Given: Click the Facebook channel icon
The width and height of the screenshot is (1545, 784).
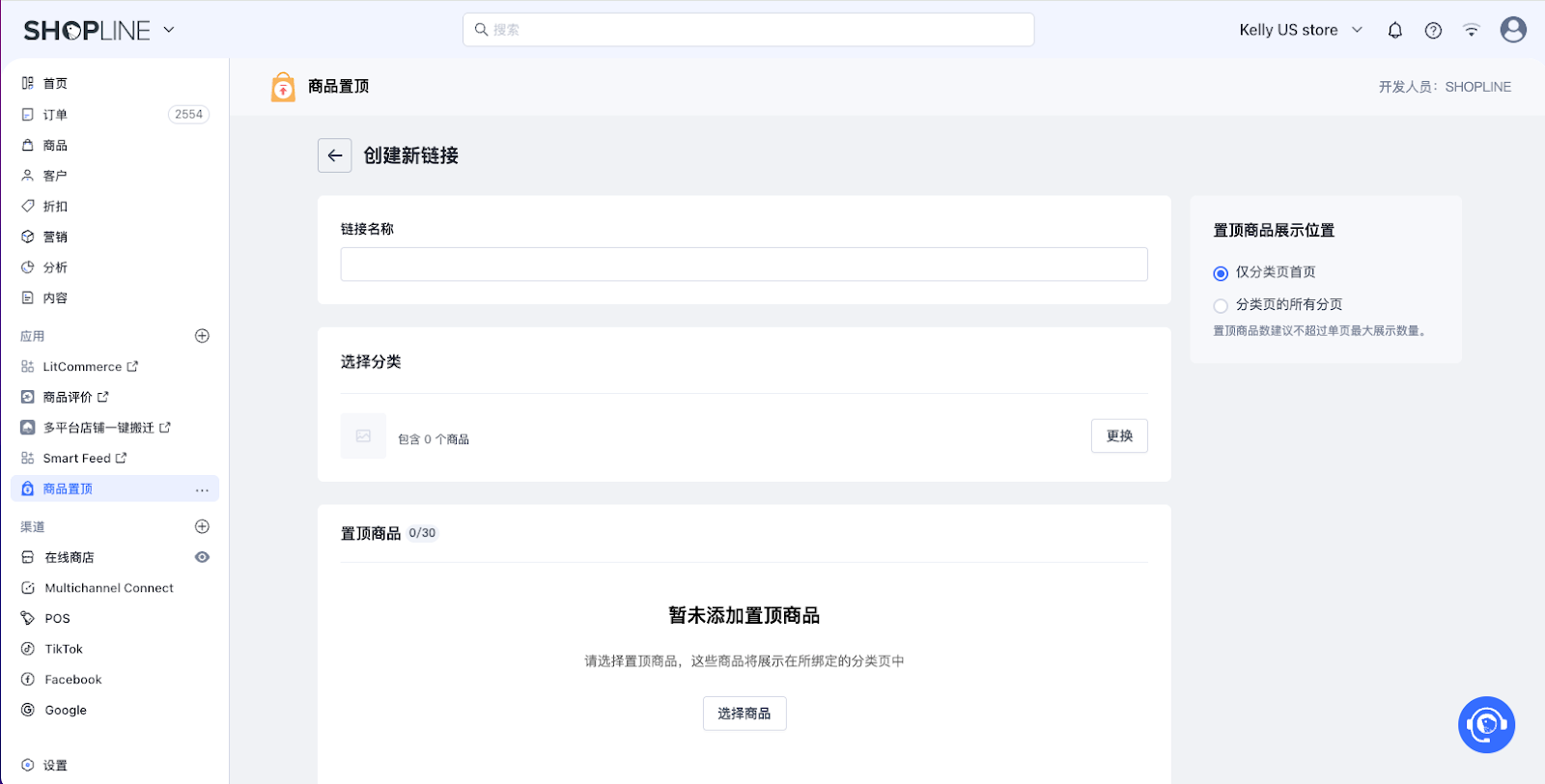Looking at the screenshot, I should pos(28,680).
